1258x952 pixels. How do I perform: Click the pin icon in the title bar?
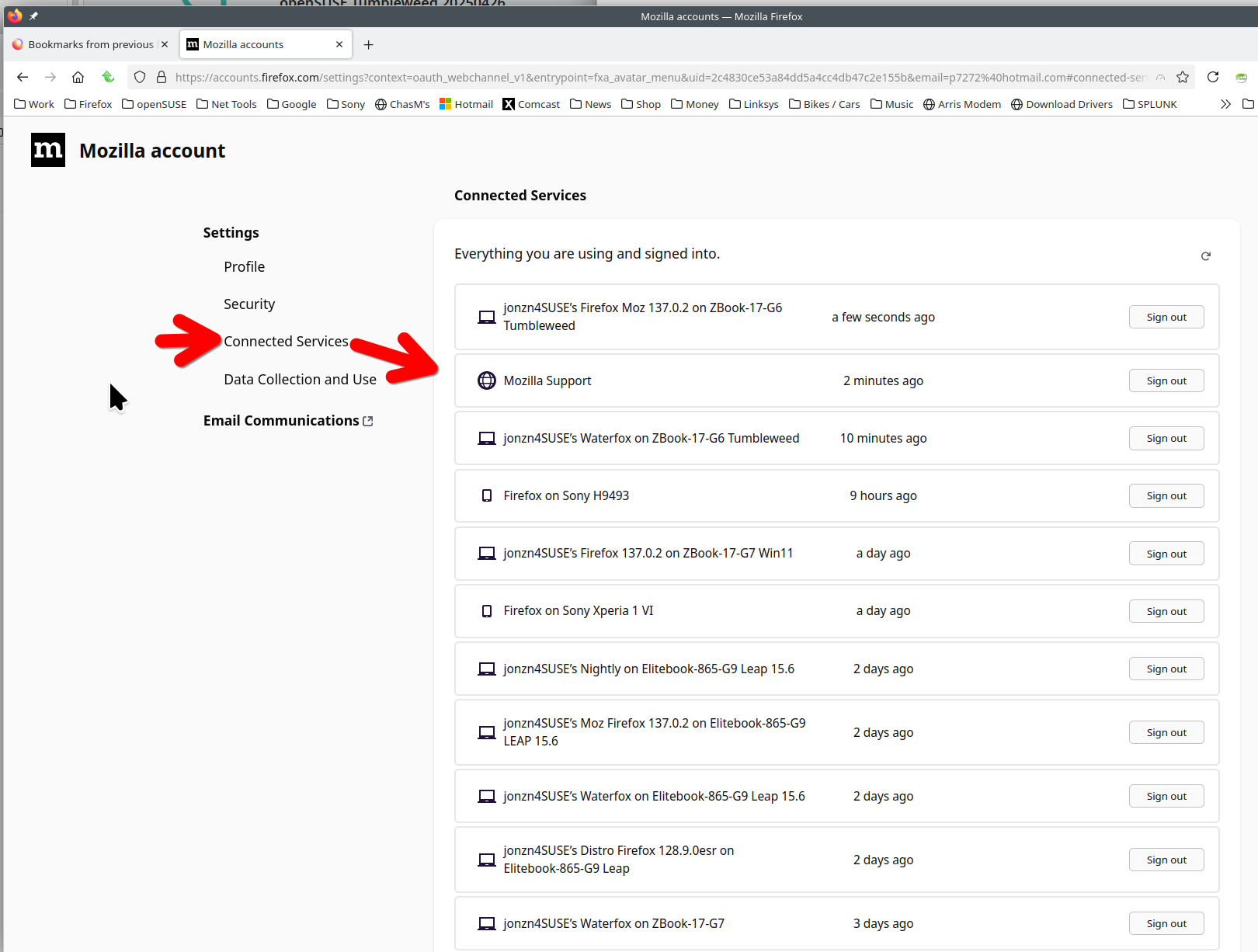tap(33, 16)
